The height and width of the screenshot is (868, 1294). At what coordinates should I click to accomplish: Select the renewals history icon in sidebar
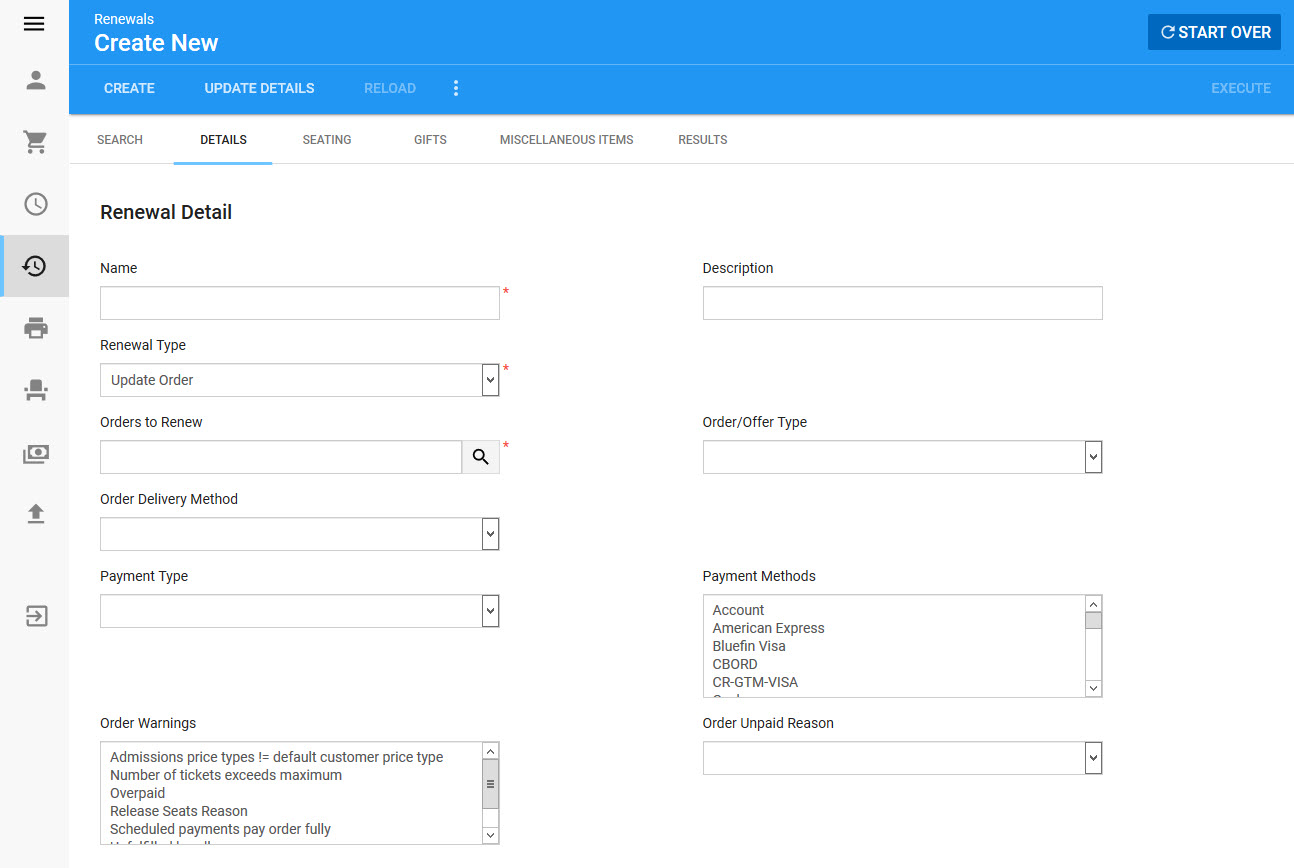click(x=36, y=266)
